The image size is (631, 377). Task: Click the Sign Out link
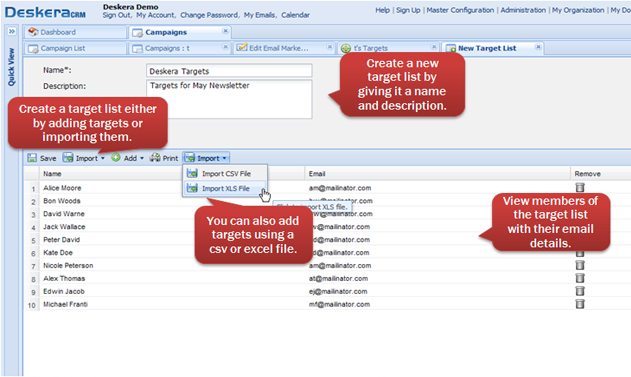[116, 15]
